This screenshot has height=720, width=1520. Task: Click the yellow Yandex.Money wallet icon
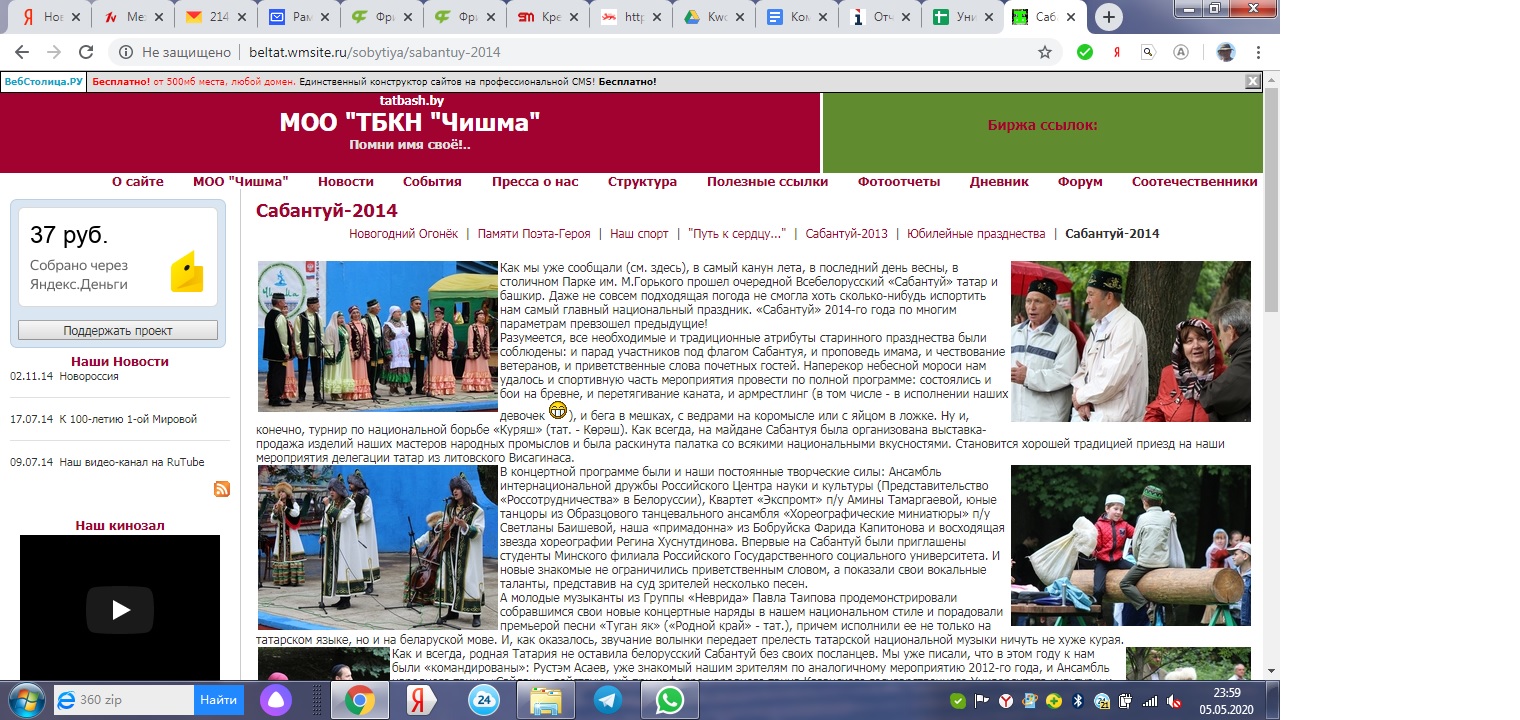click(187, 272)
